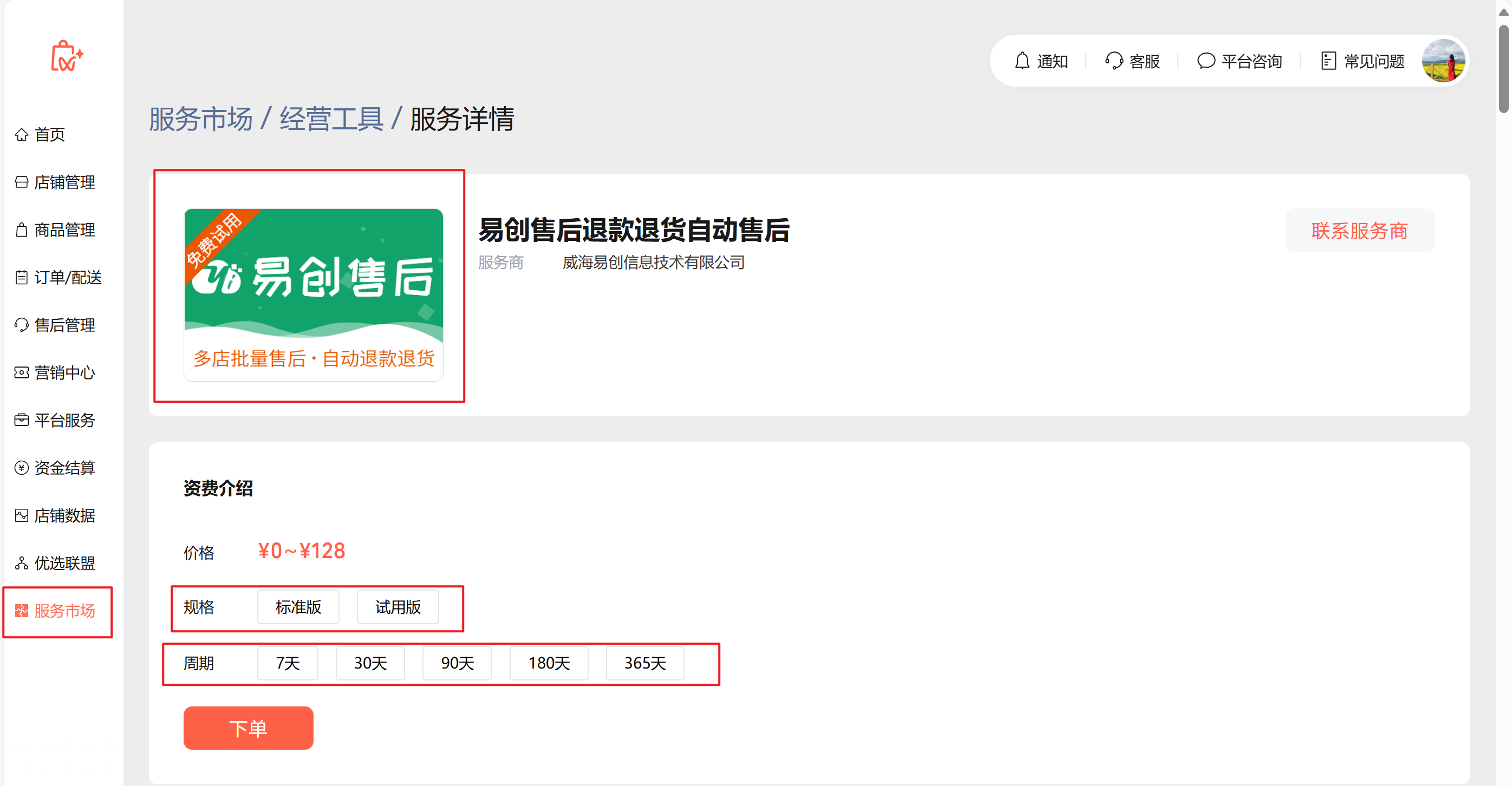Choose the 365天 period option
The image size is (1512, 786).
(x=644, y=664)
